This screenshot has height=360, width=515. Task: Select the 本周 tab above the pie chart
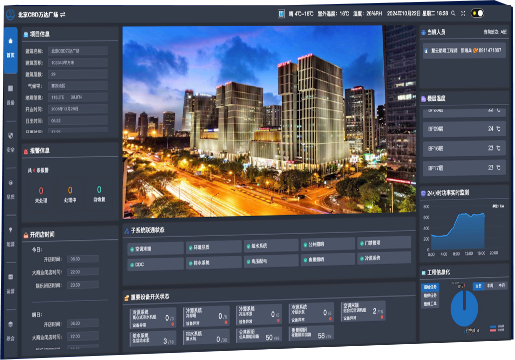[490, 286]
